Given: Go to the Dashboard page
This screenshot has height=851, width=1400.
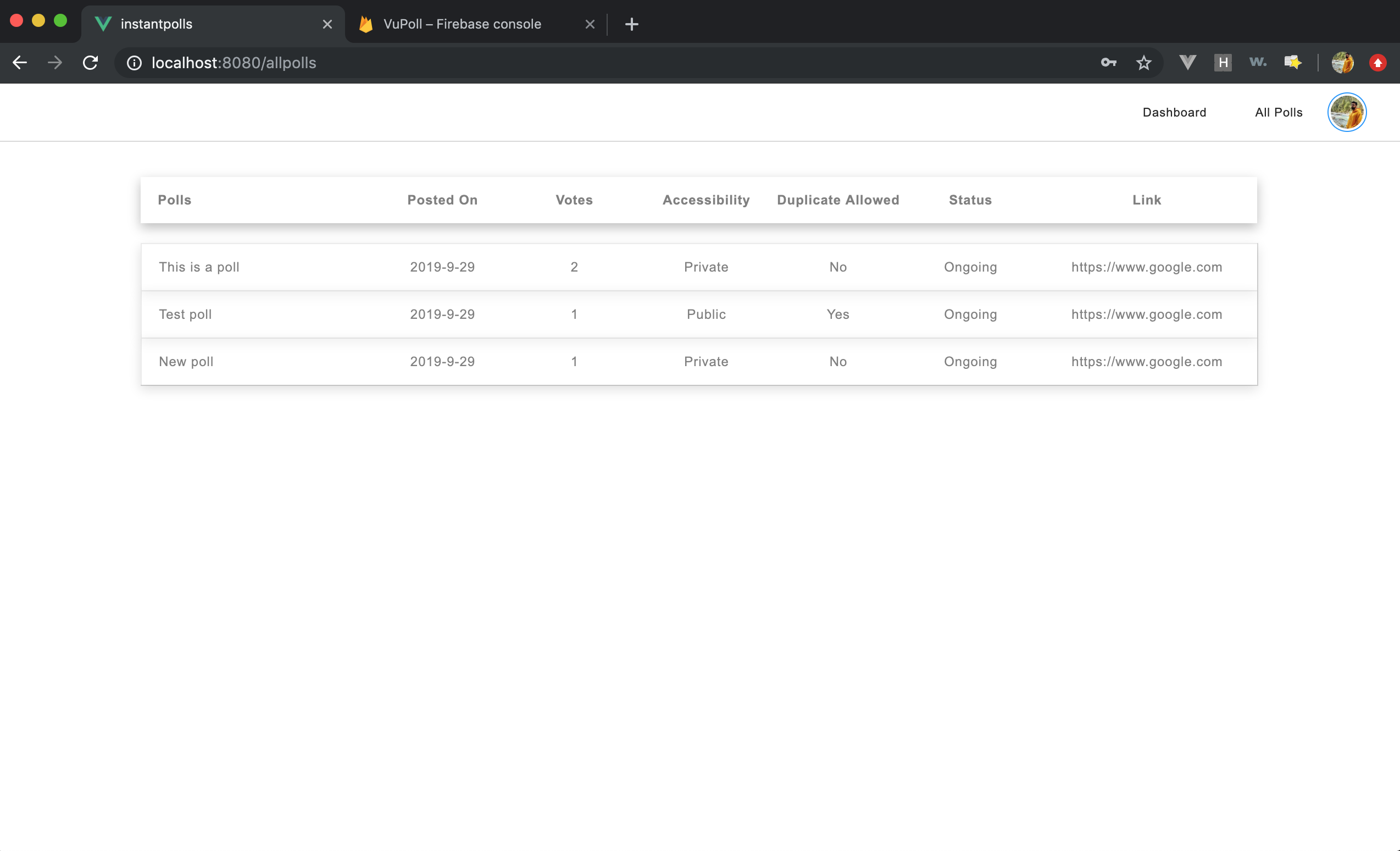Looking at the screenshot, I should [x=1174, y=112].
